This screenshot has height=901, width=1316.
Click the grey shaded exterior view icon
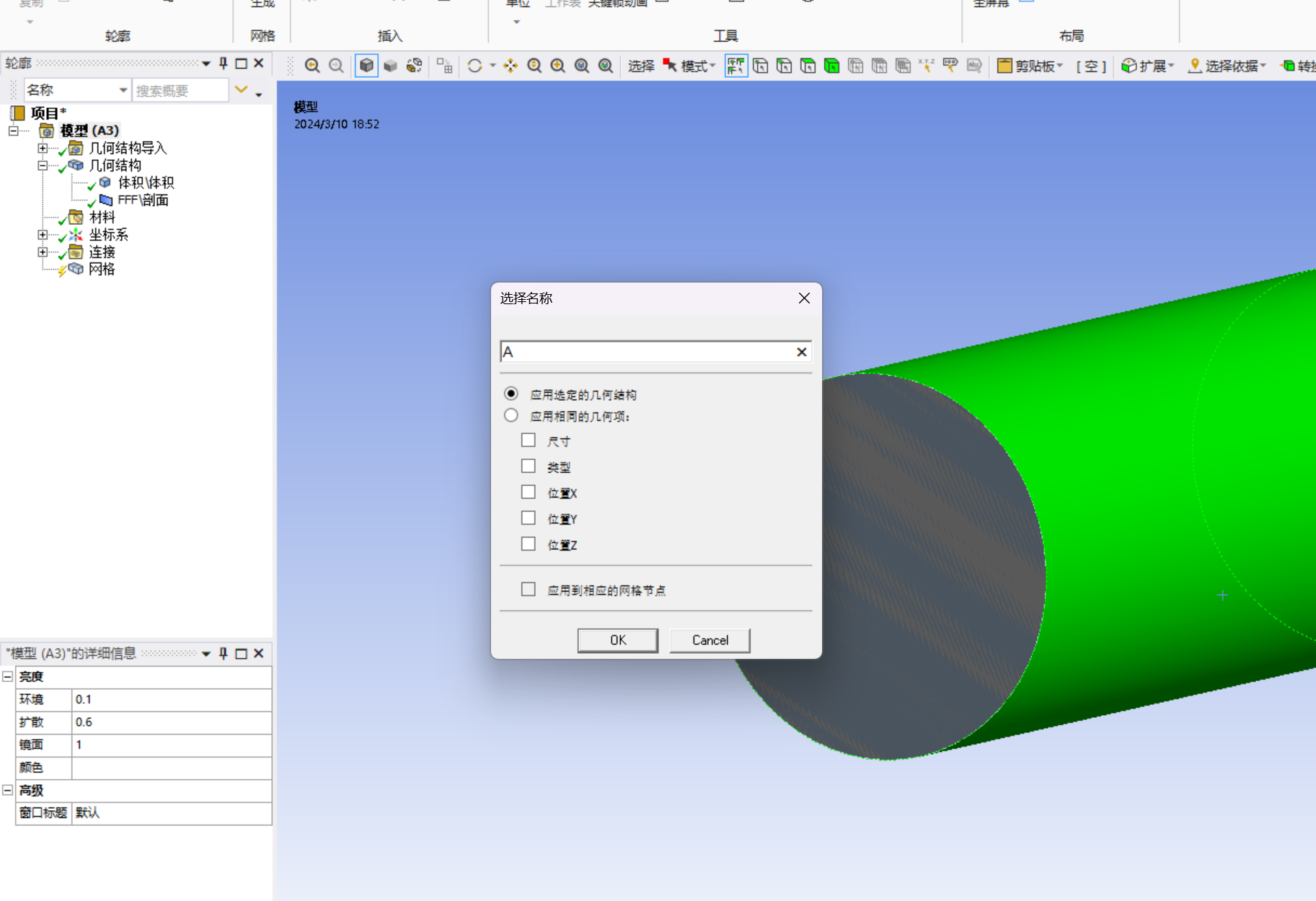pos(390,66)
